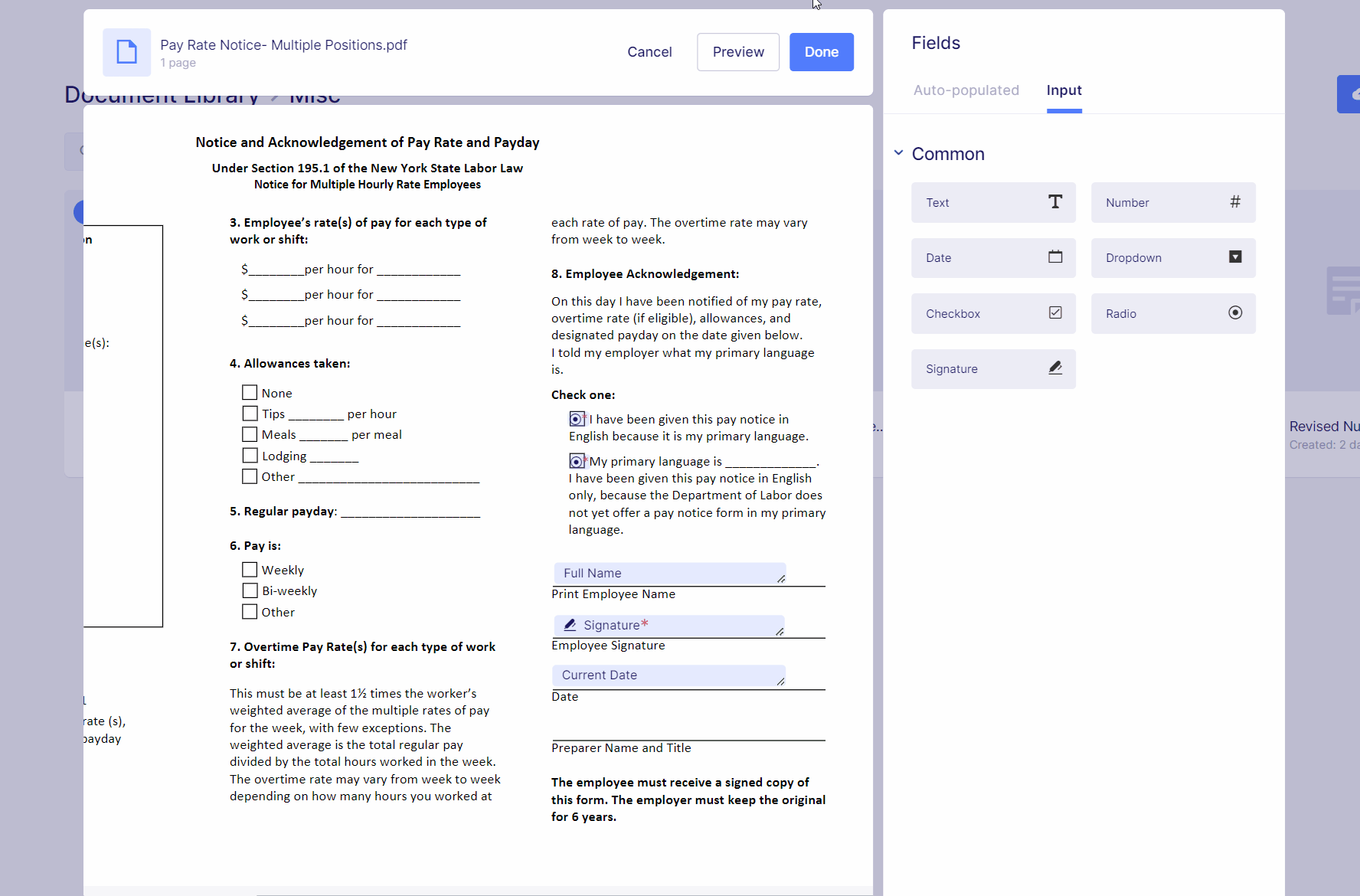Click the 'Fields' panel heading

coord(936,43)
